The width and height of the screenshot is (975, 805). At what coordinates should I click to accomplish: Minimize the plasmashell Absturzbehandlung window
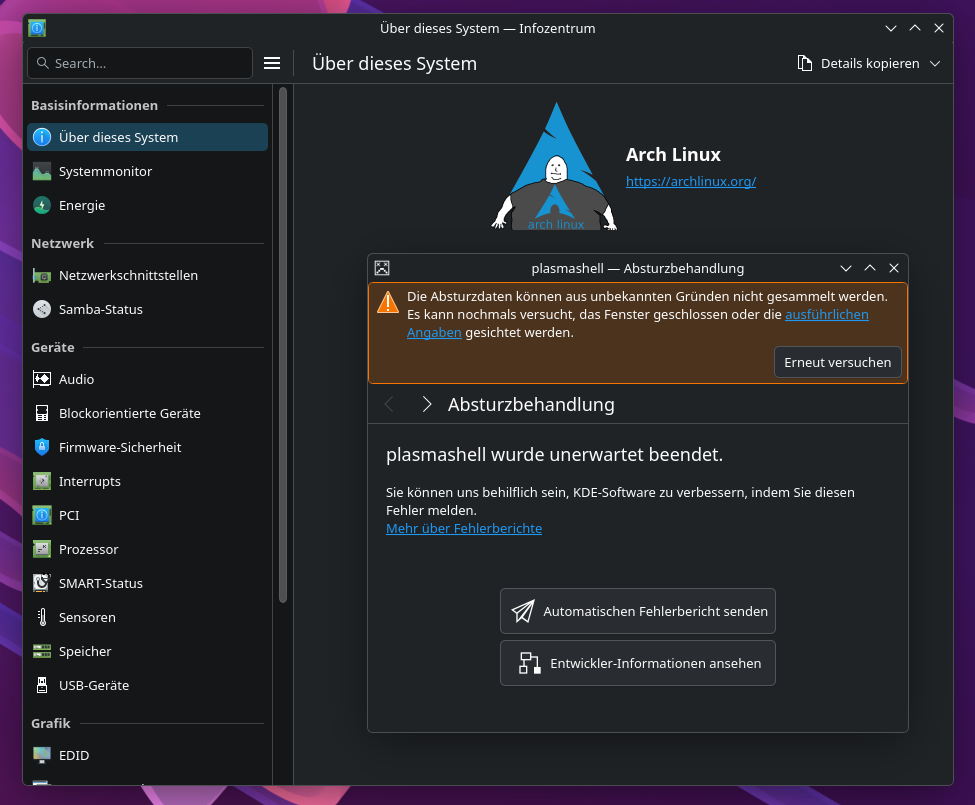[x=846, y=269]
